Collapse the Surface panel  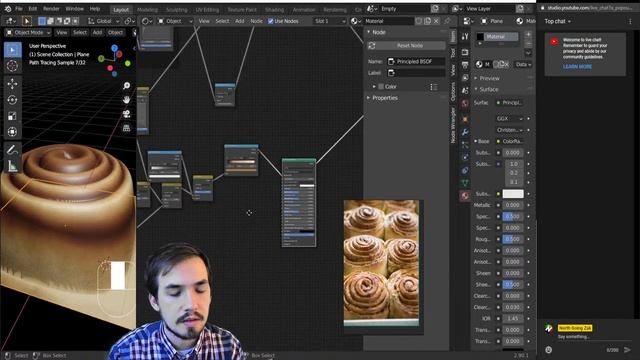(x=489, y=89)
